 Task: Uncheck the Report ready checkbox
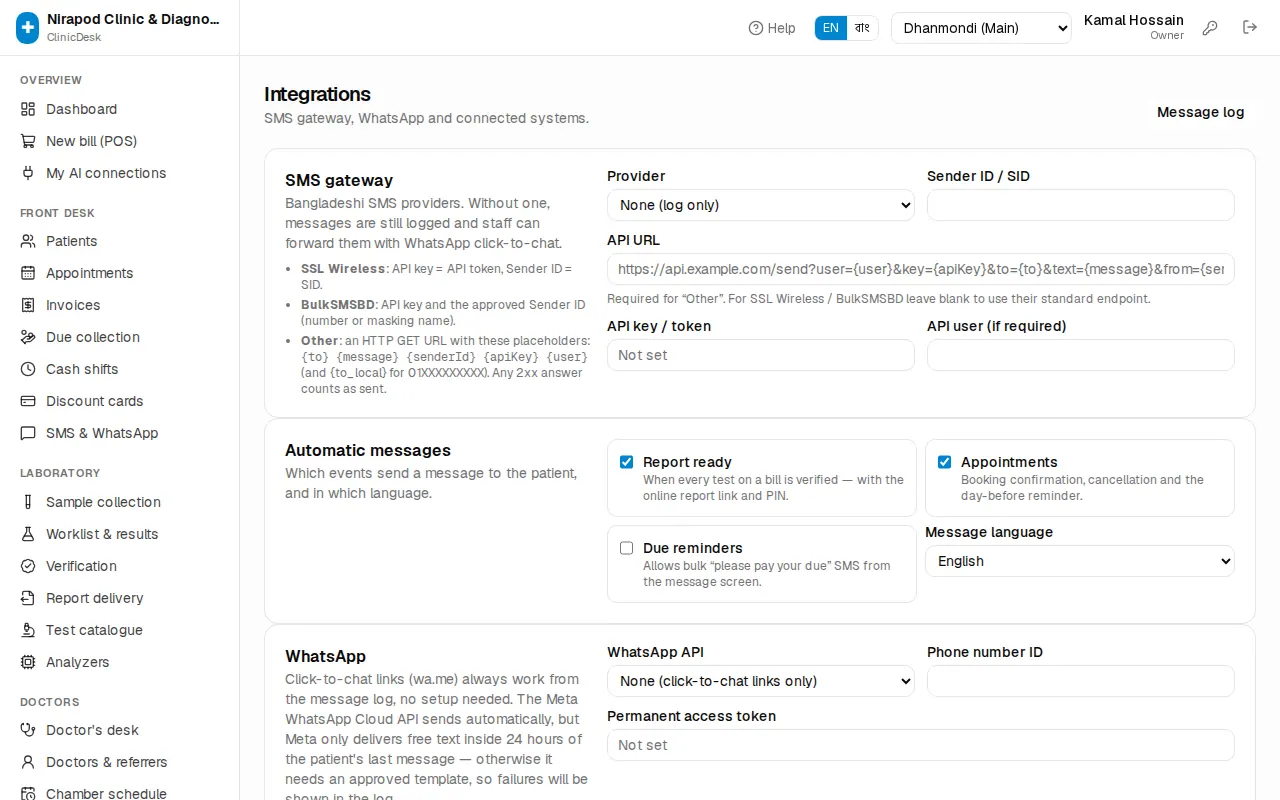pyautogui.click(x=627, y=462)
